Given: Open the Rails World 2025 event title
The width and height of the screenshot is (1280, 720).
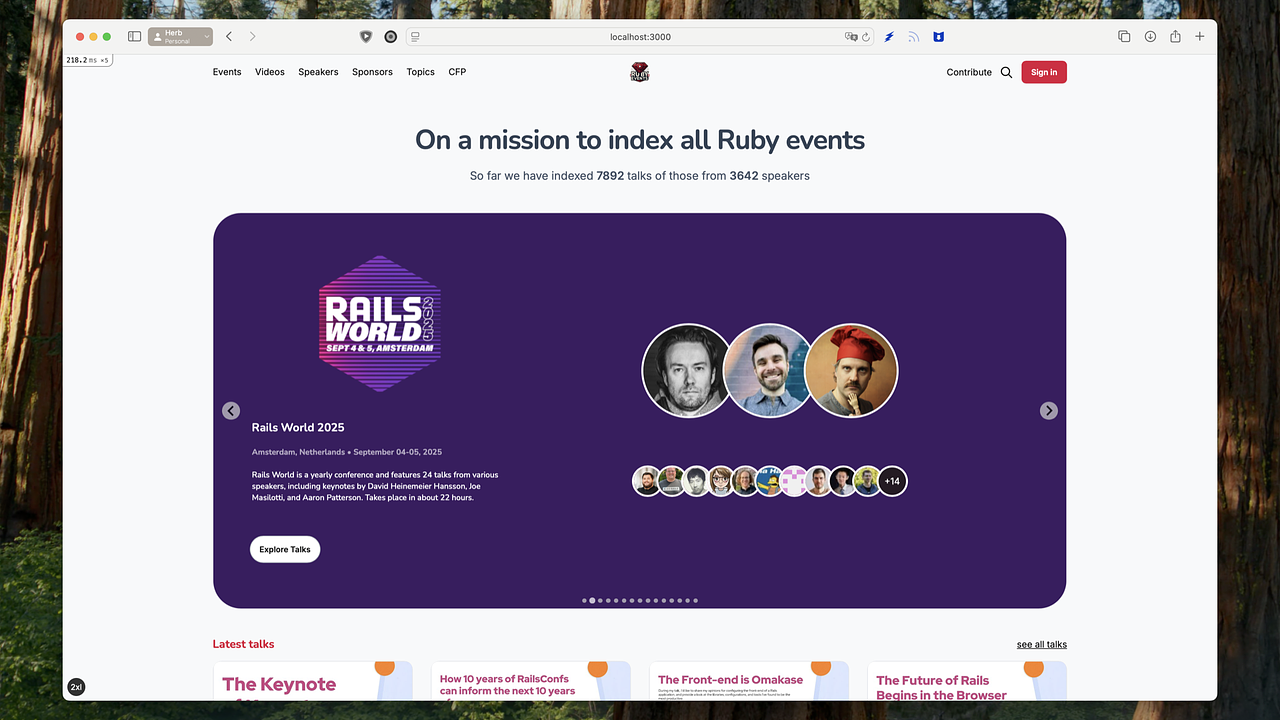Looking at the screenshot, I should pos(298,427).
